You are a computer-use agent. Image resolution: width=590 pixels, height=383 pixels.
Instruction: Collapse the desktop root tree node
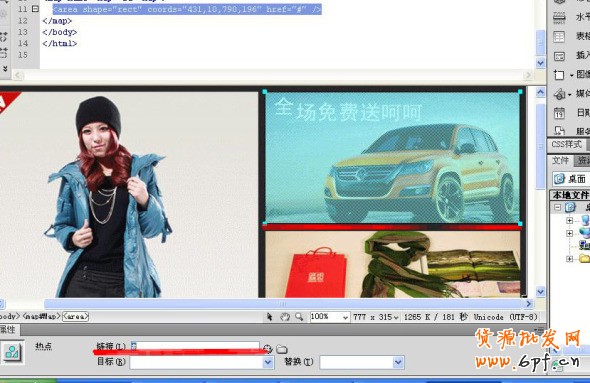tap(558, 207)
